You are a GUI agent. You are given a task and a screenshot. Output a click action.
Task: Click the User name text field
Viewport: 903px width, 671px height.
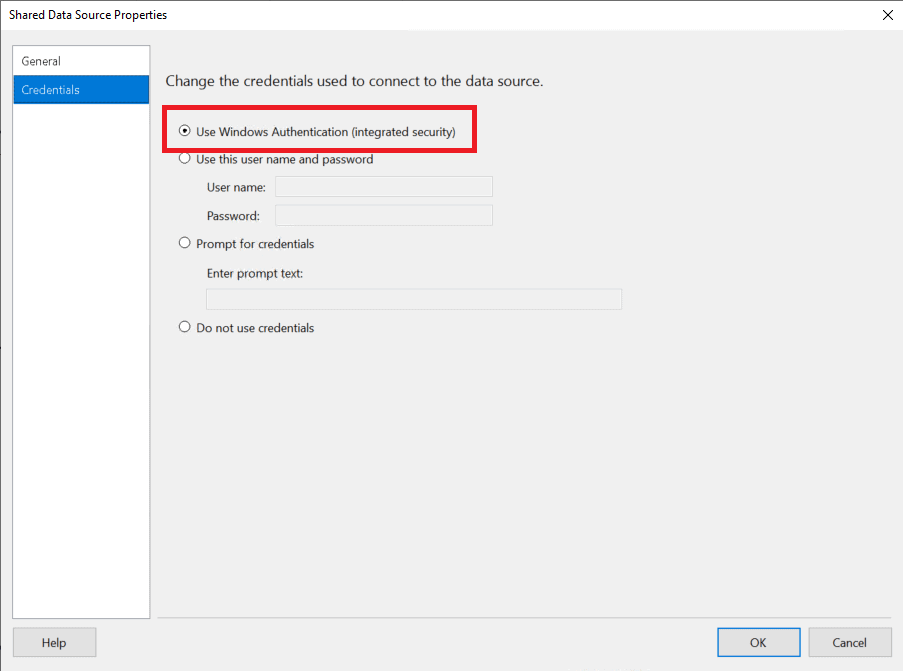click(x=384, y=187)
